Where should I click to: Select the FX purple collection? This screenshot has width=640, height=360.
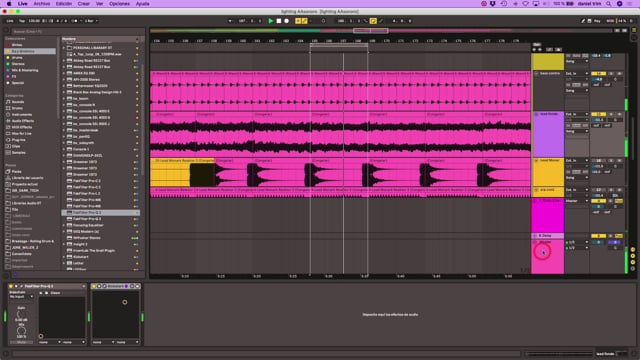coord(13,76)
